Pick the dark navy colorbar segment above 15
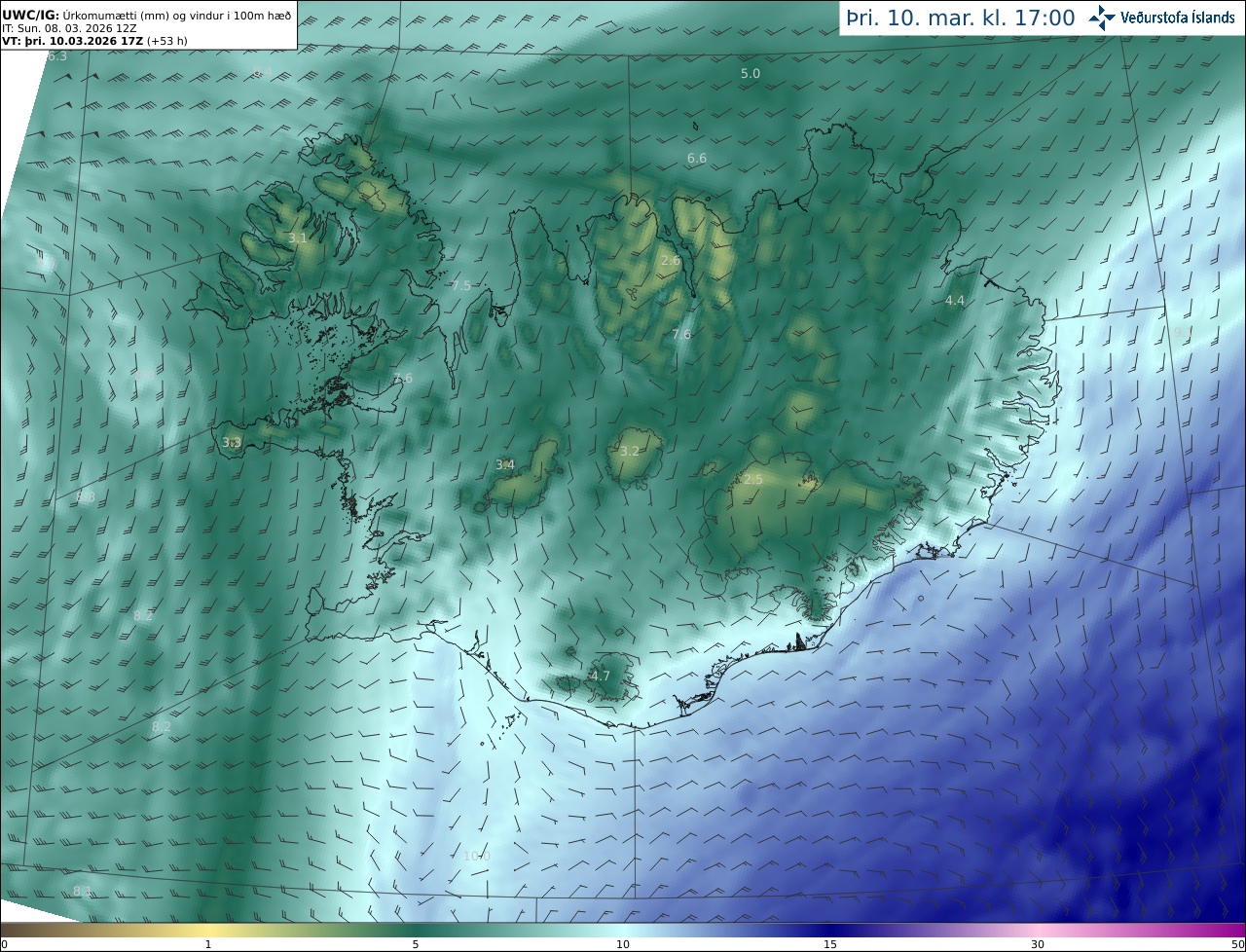 (830, 930)
